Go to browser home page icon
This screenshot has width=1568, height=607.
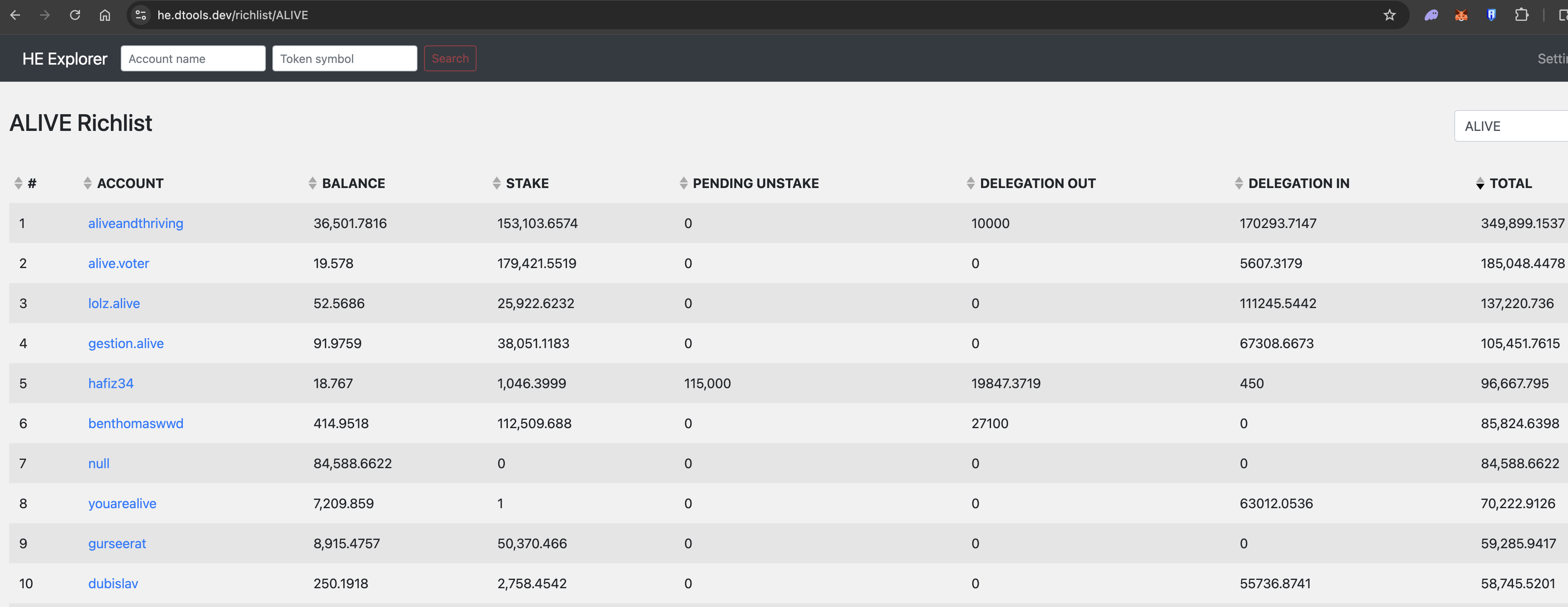tap(105, 15)
